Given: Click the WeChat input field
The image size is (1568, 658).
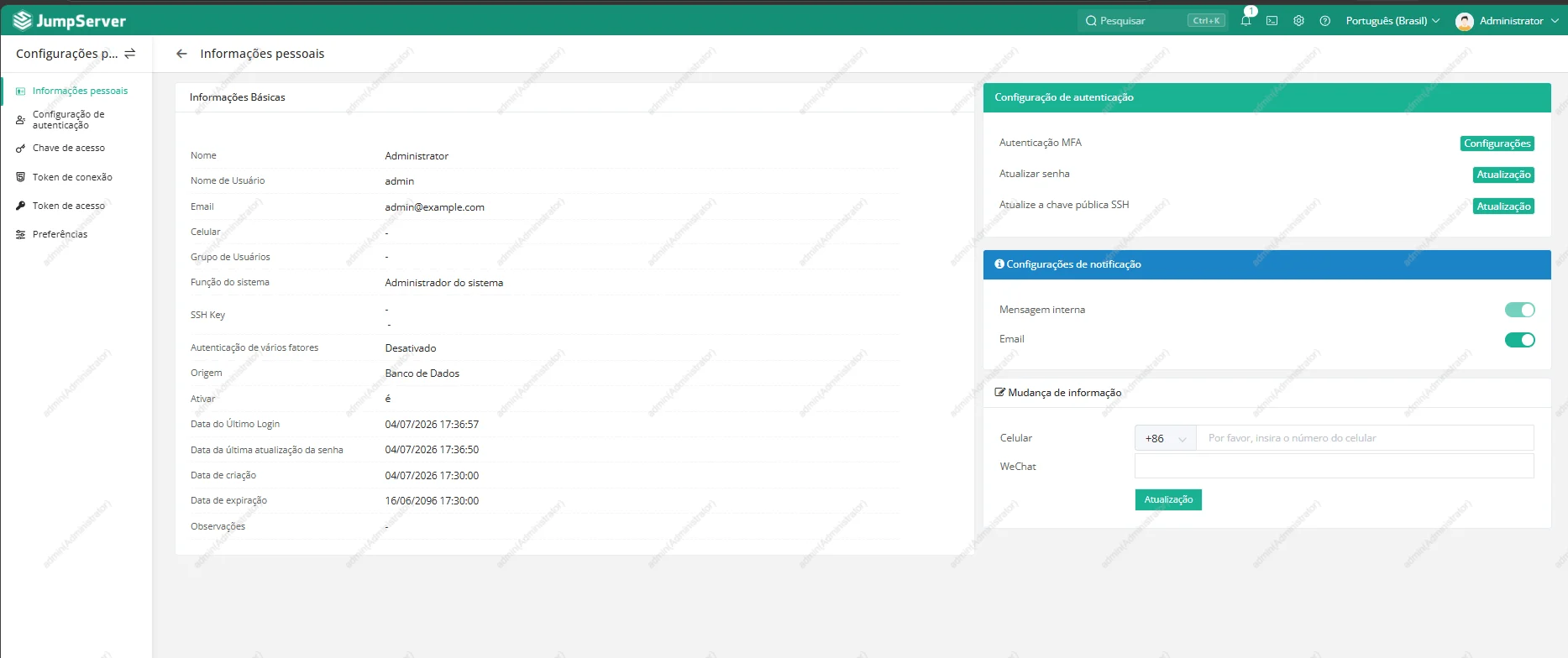Looking at the screenshot, I should [1335, 466].
